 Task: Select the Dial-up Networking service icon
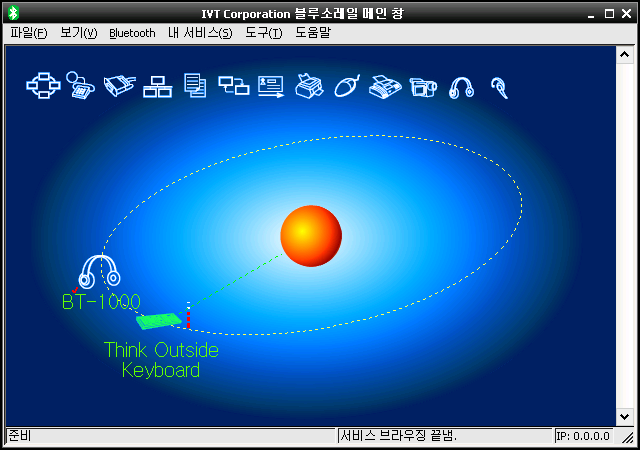(x=80, y=85)
